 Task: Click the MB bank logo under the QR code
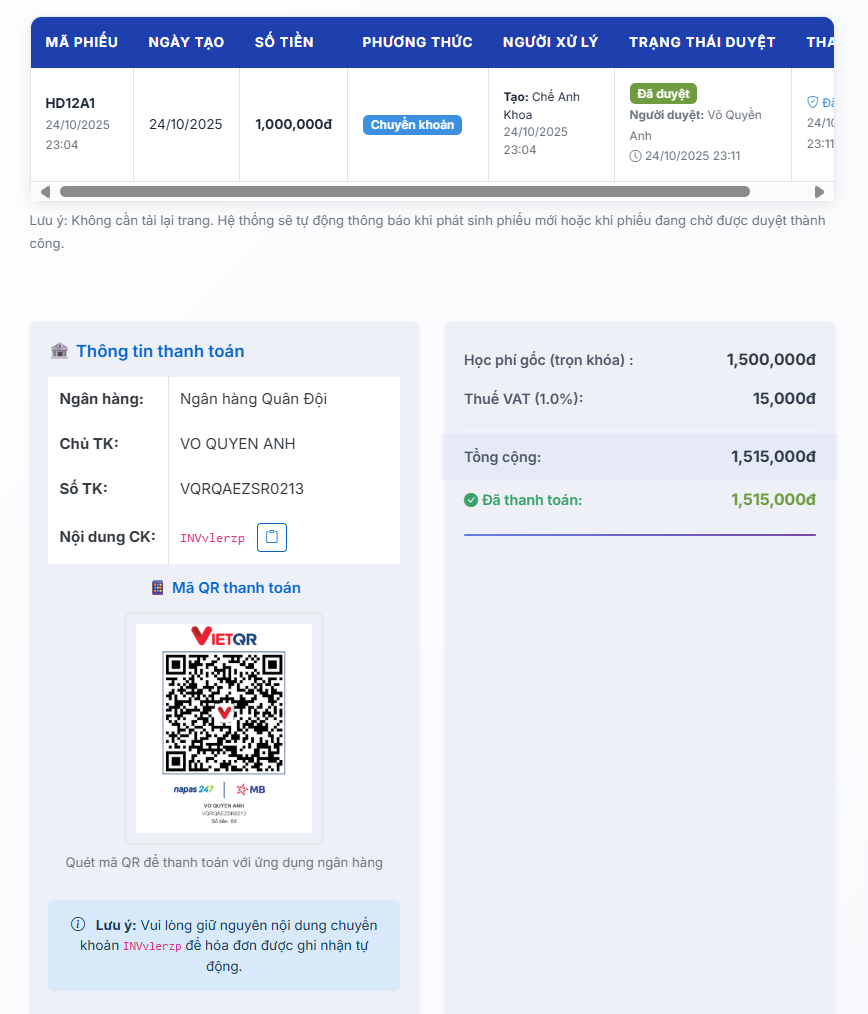(x=251, y=789)
